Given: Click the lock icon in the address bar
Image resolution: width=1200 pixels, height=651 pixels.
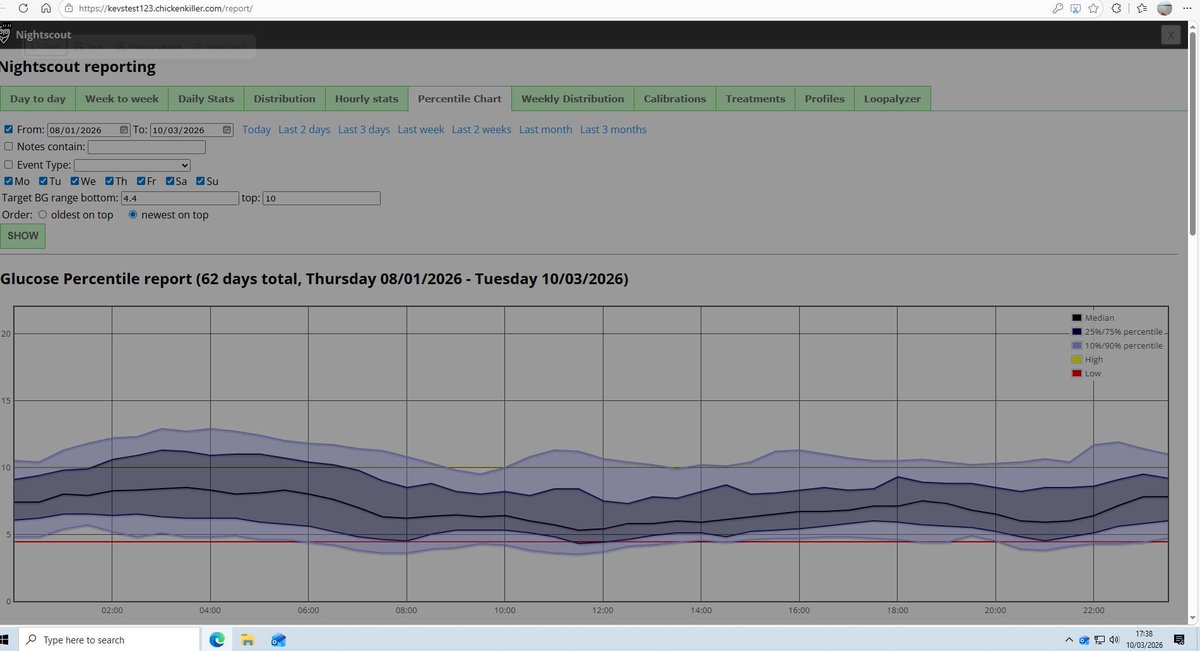Looking at the screenshot, I should click(69, 8).
